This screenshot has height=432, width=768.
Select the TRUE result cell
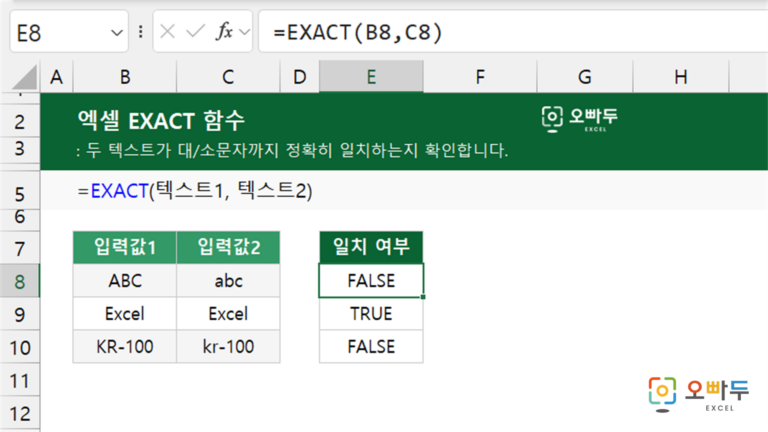tap(371, 313)
